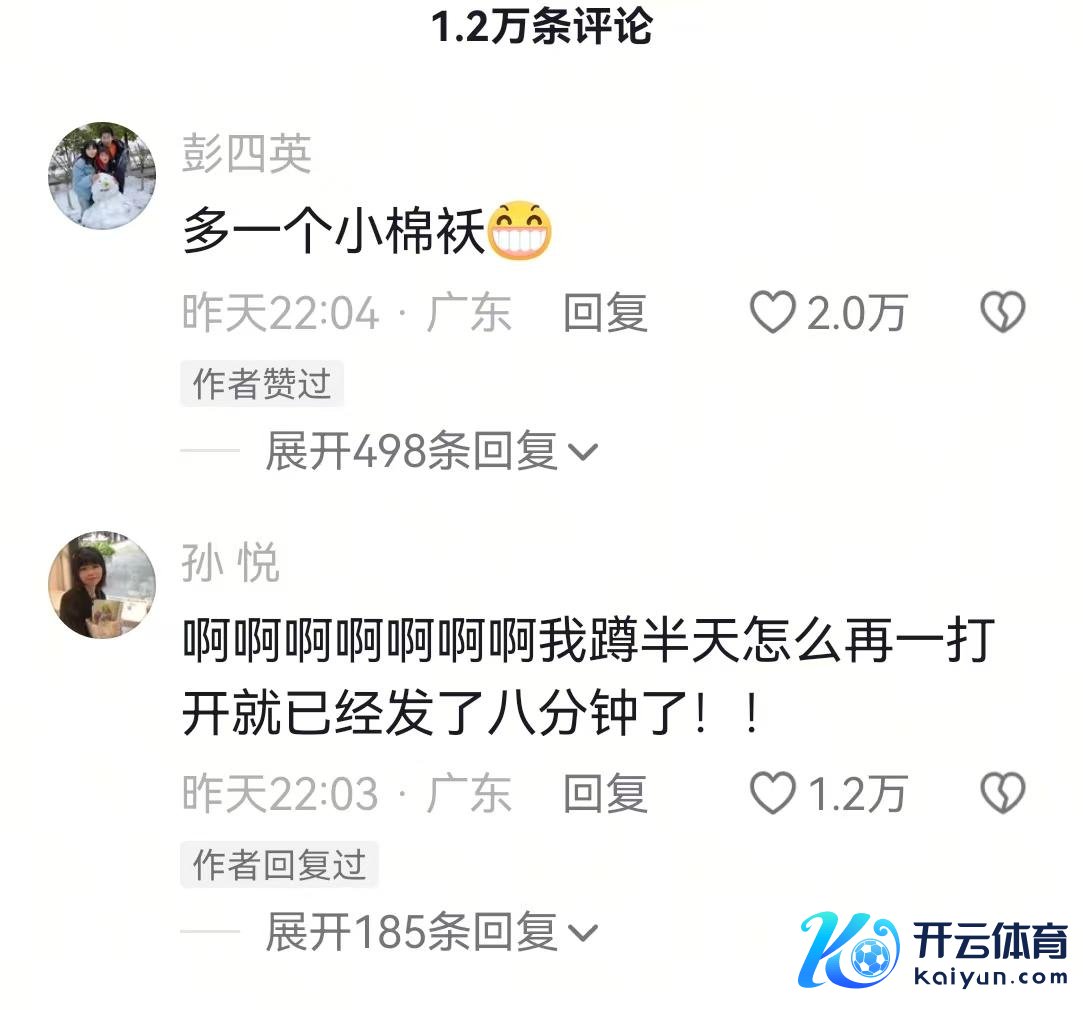Click the 作者赞过 tag

click(262, 383)
